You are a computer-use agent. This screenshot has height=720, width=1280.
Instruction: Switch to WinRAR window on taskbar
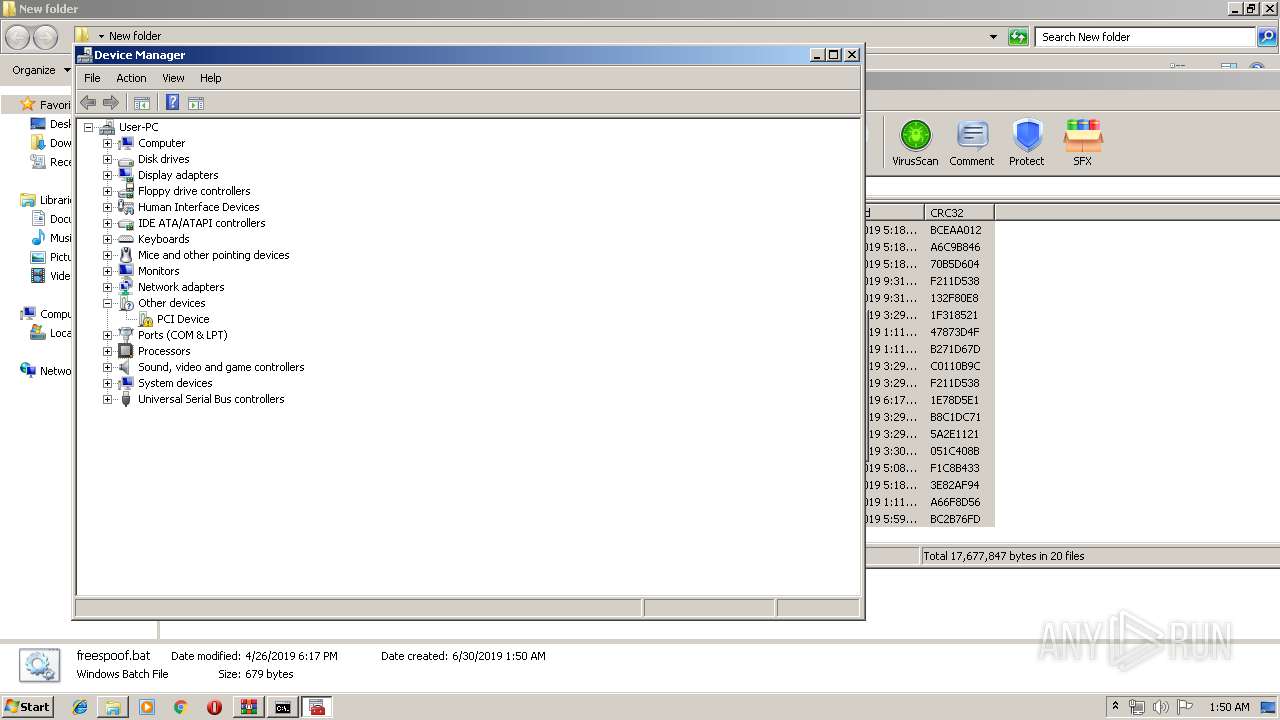point(249,707)
